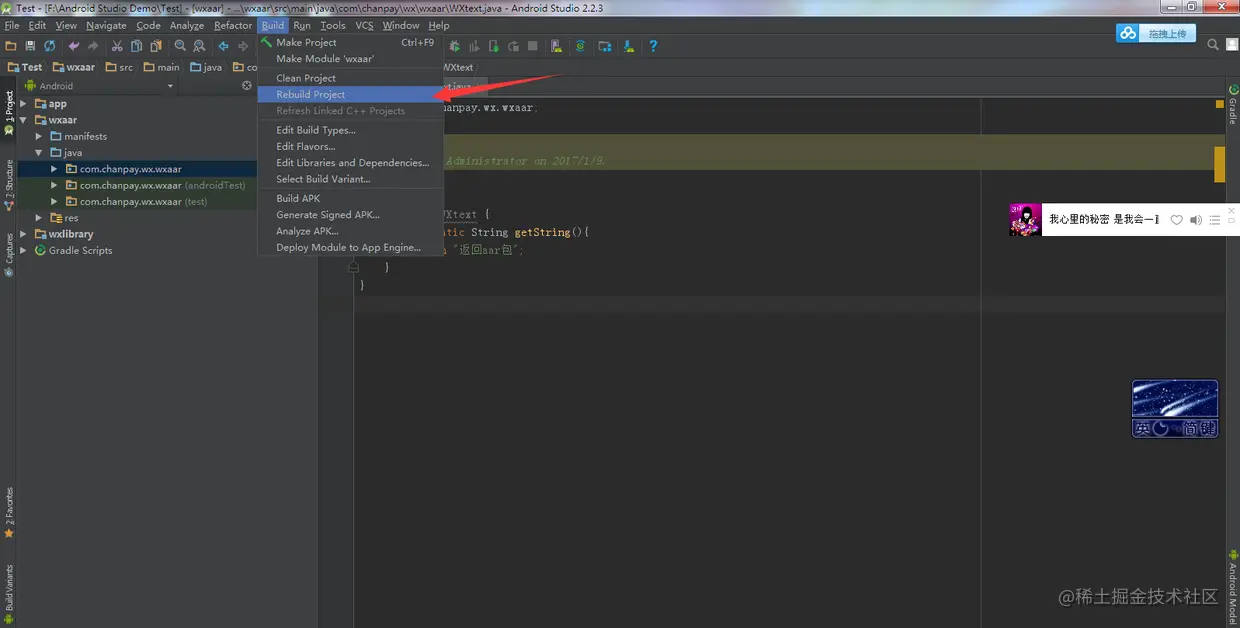1240x628 pixels.
Task: Click the user profile icon at top right
Action: click(1232, 45)
